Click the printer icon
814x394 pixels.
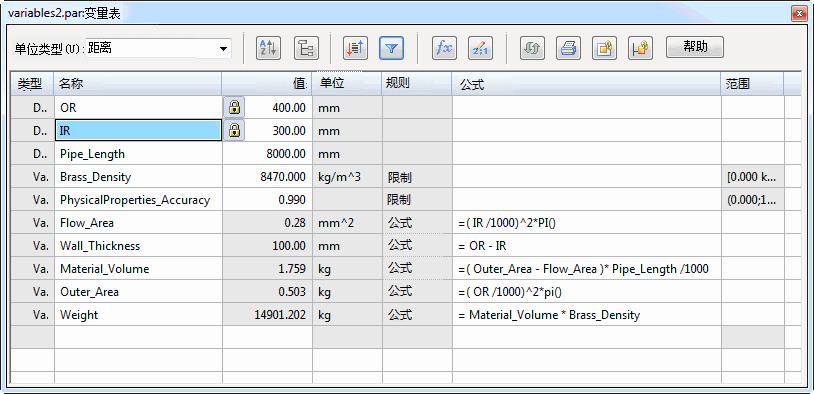(x=568, y=48)
